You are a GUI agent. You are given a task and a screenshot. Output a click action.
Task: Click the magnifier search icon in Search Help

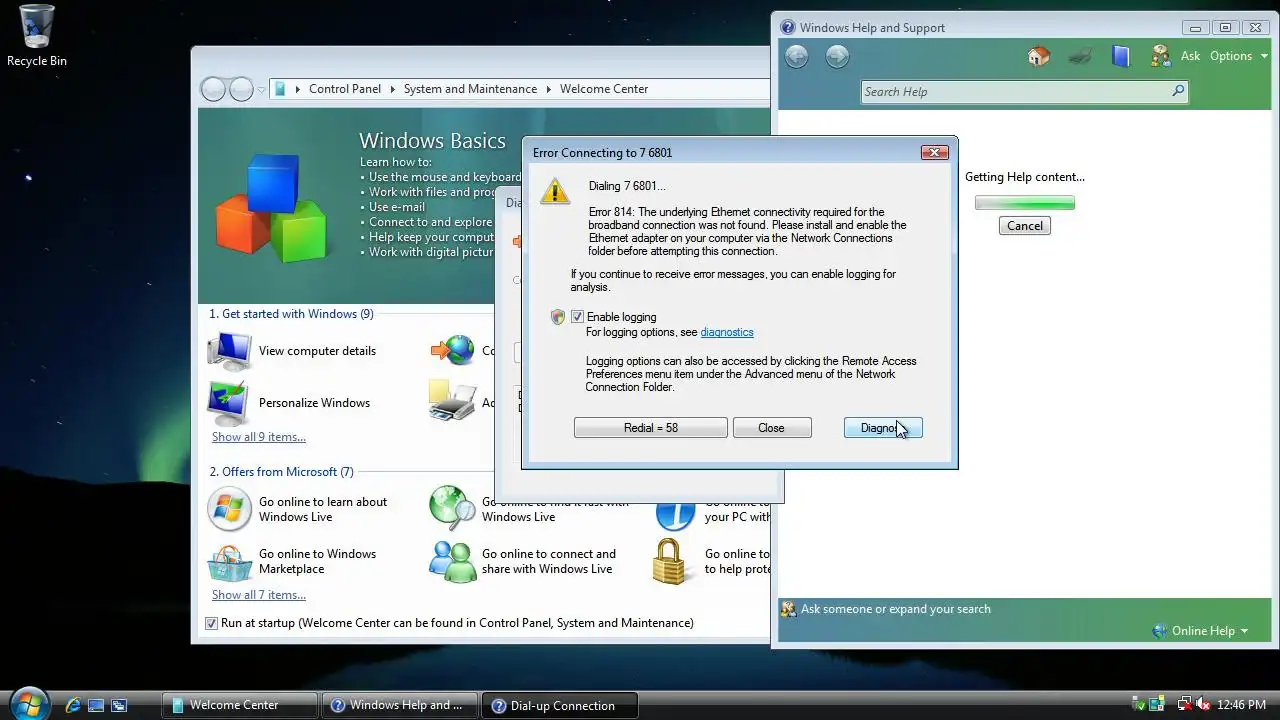coord(1178,91)
